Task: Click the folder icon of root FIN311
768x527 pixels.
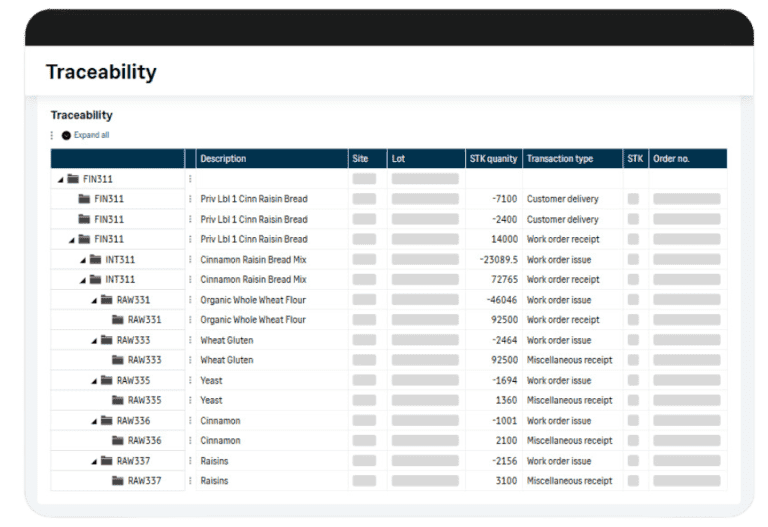Action: [x=73, y=179]
